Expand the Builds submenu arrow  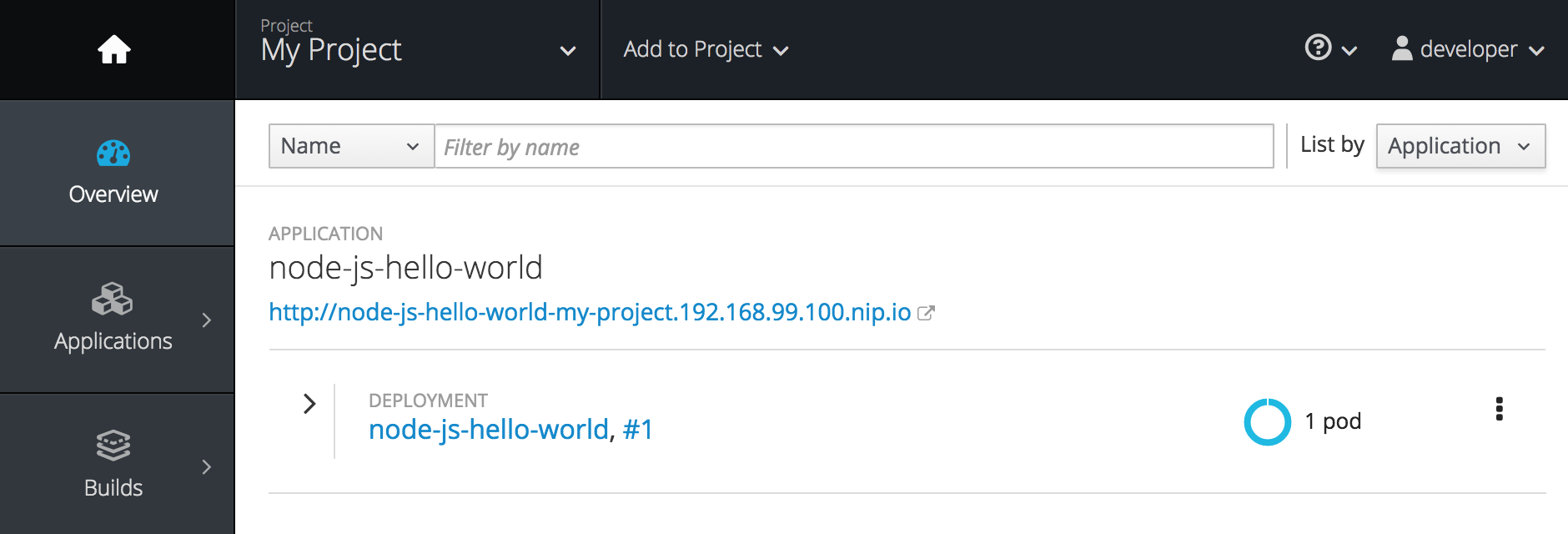pos(207,467)
